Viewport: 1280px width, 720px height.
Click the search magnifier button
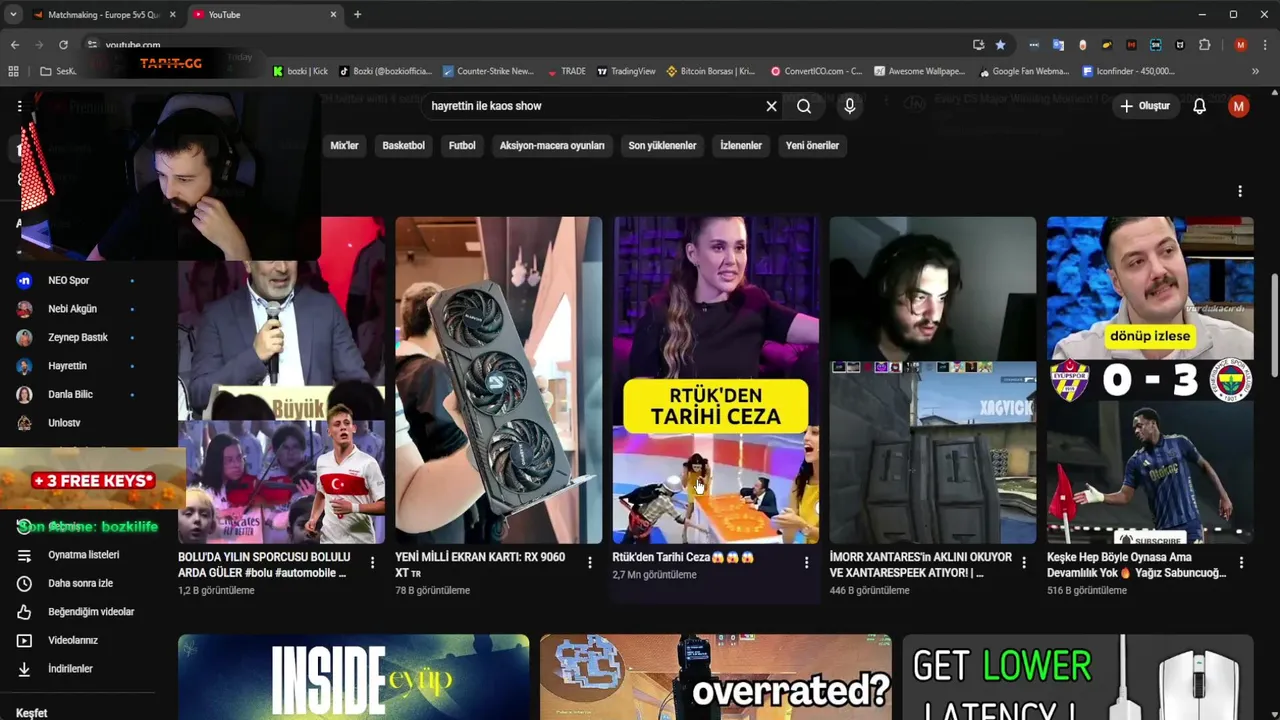[x=804, y=106]
